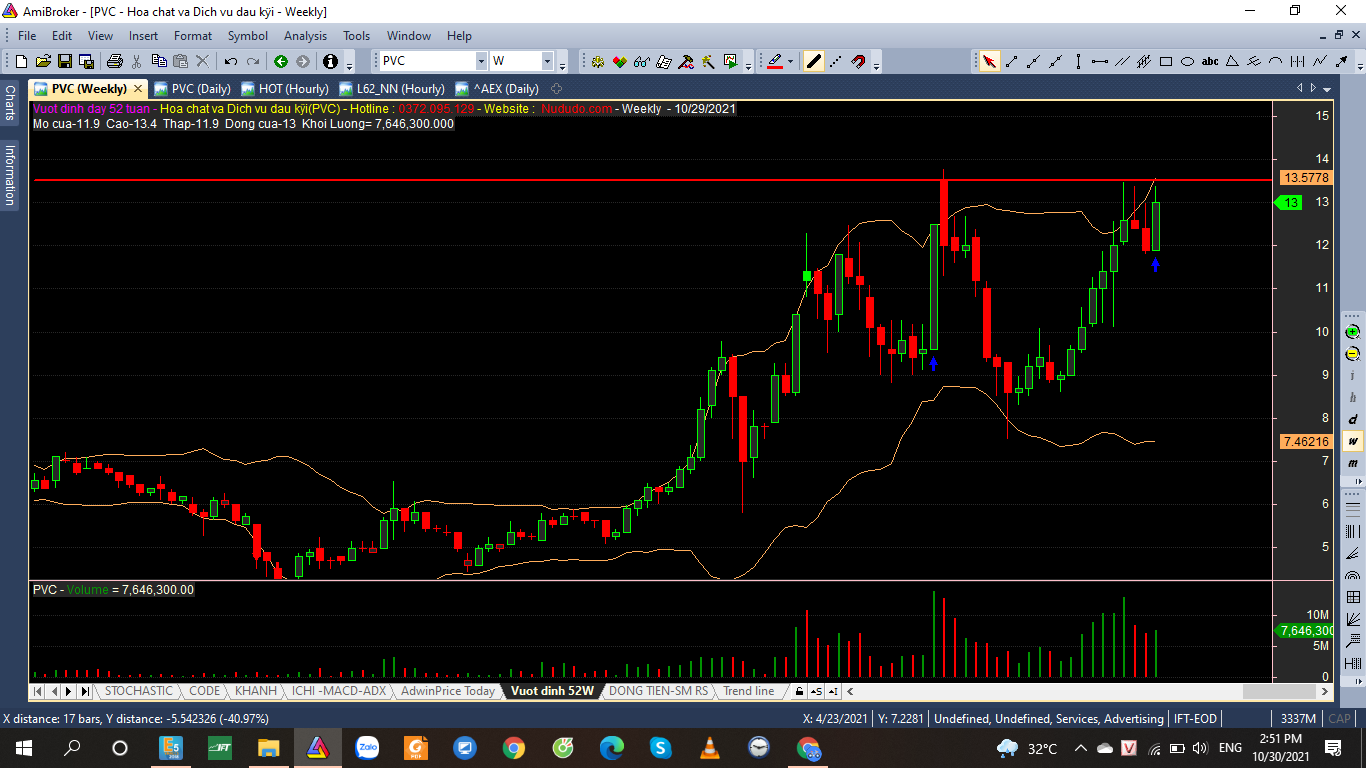The width and height of the screenshot is (1366, 768).
Task: Switch to daily interval 'd' button
Action: (1353, 419)
